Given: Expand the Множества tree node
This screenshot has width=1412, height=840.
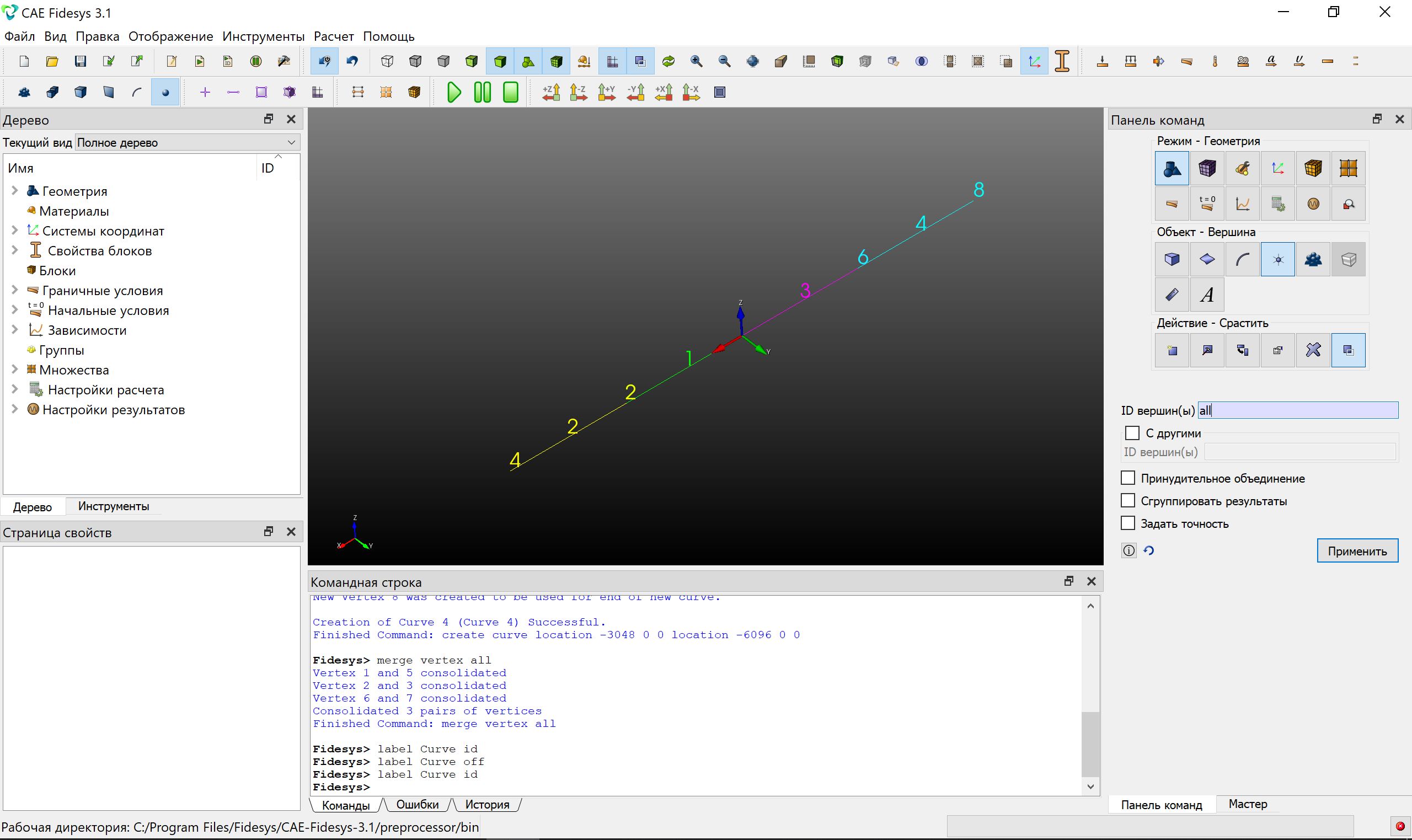Looking at the screenshot, I should tap(15, 369).
